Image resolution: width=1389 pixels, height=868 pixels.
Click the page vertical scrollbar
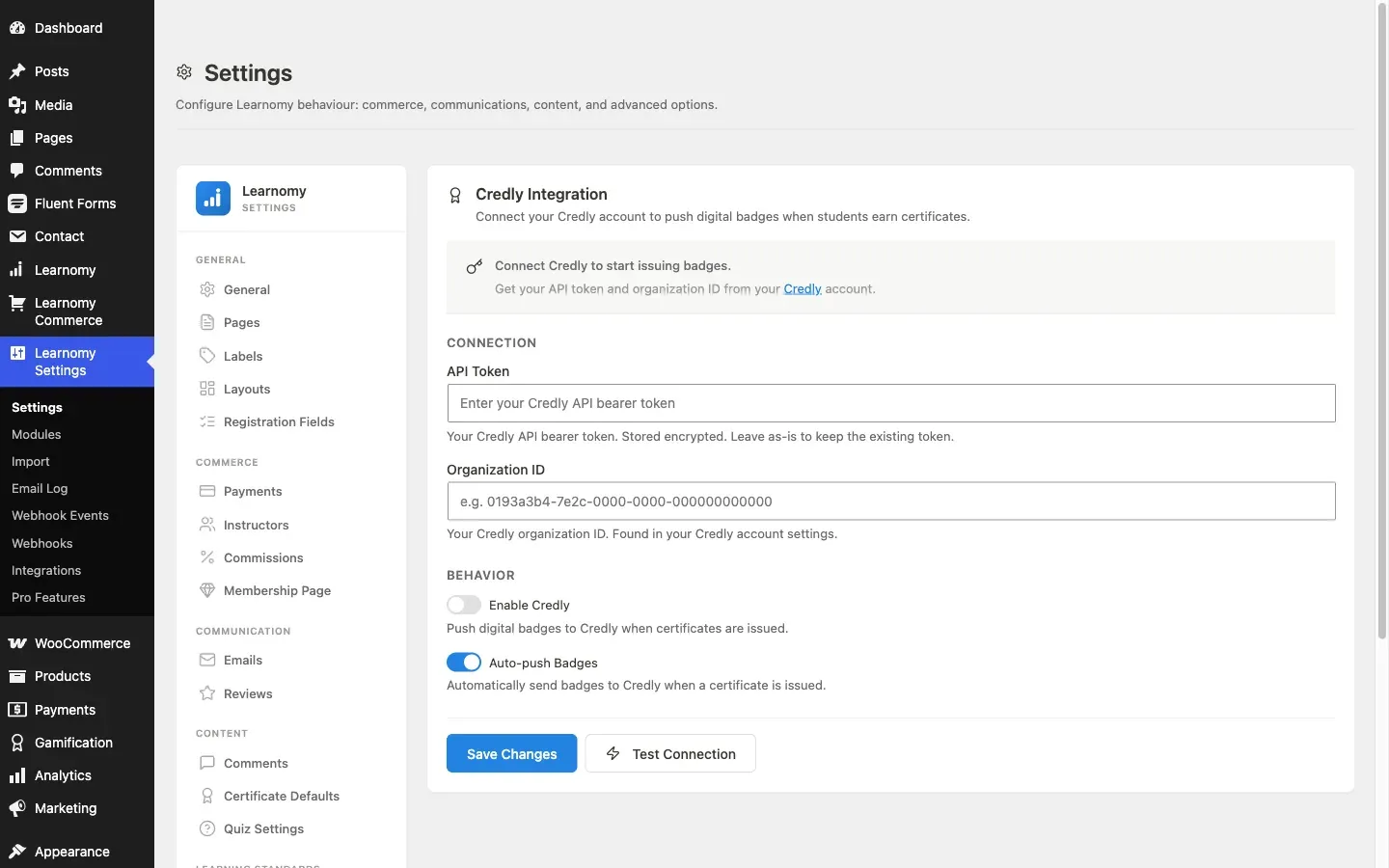point(1381,321)
